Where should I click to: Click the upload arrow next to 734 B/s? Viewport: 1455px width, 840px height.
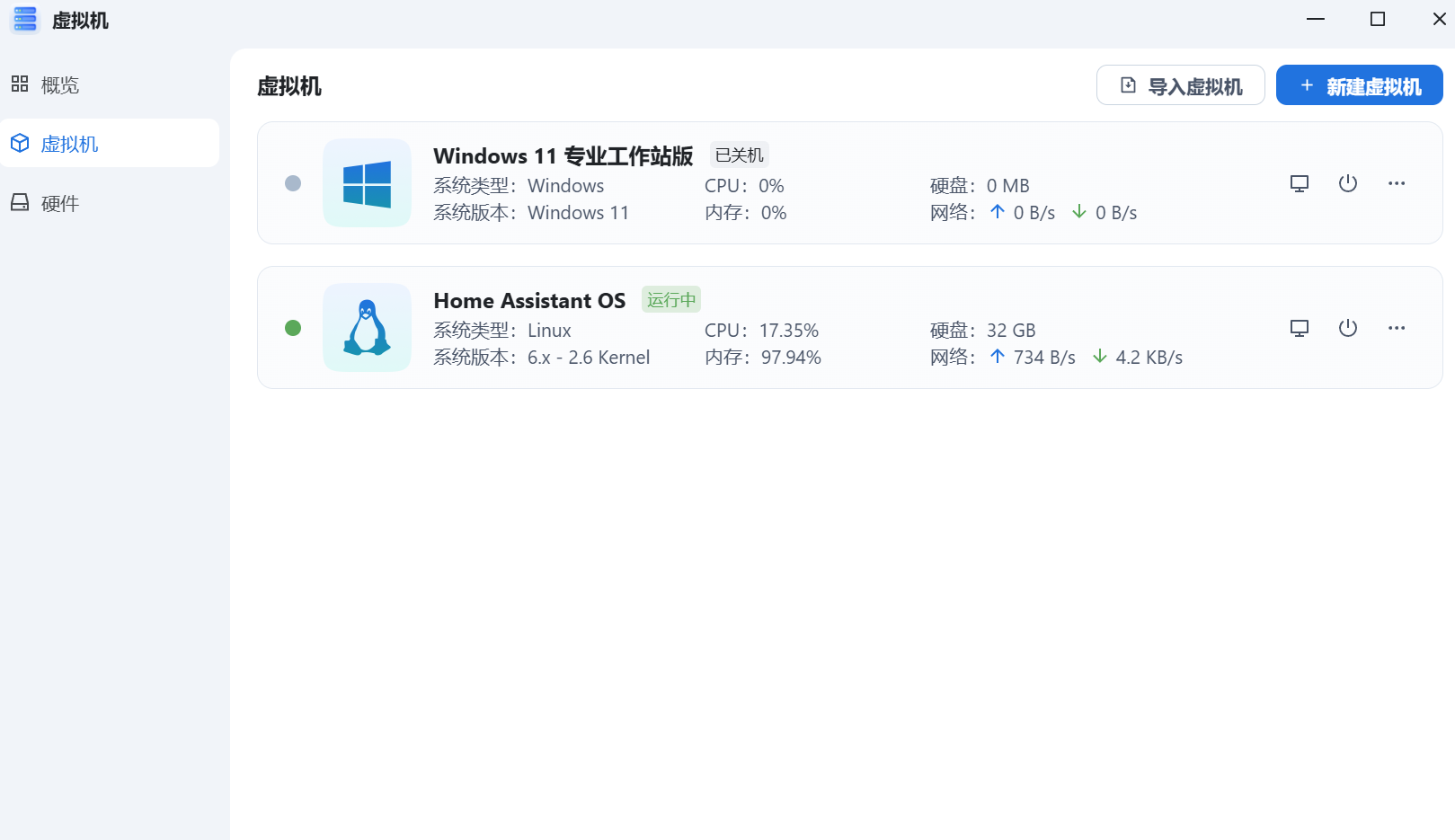pyautogui.click(x=998, y=356)
